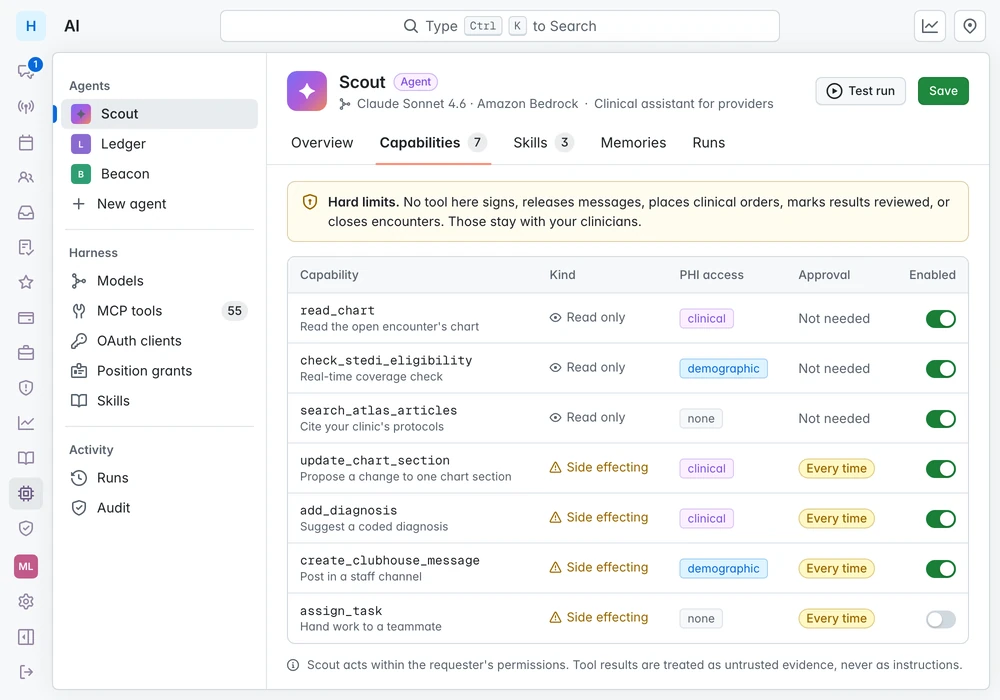Select the Beacon agent

pos(159,174)
